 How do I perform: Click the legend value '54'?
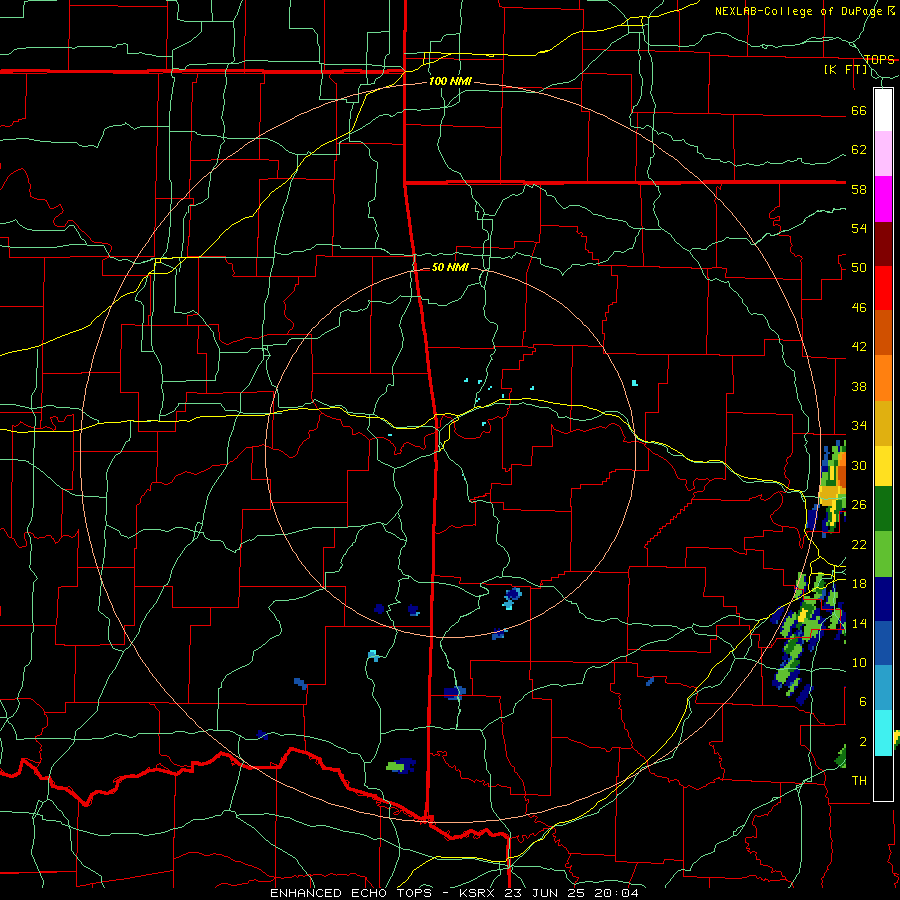pyautogui.click(x=859, y=228)
